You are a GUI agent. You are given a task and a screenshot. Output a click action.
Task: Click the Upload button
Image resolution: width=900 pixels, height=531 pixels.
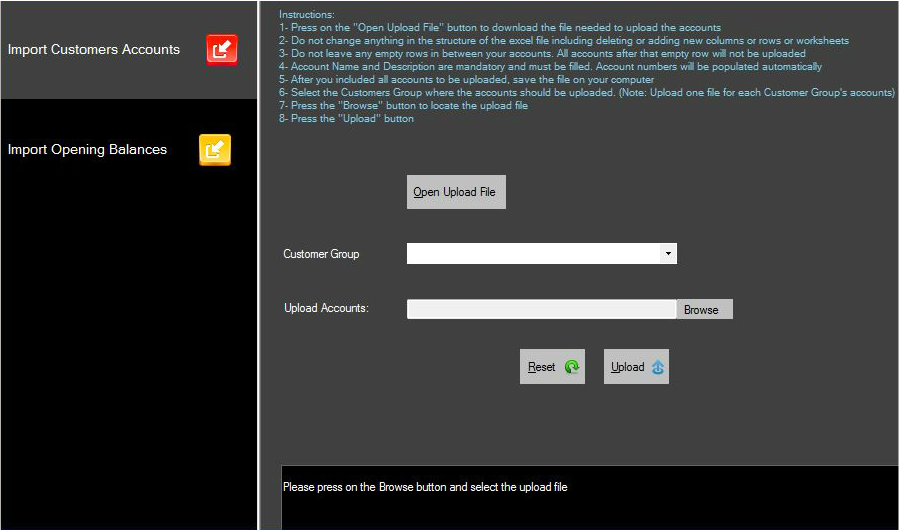pyautogui.click(x=636, y=366)
